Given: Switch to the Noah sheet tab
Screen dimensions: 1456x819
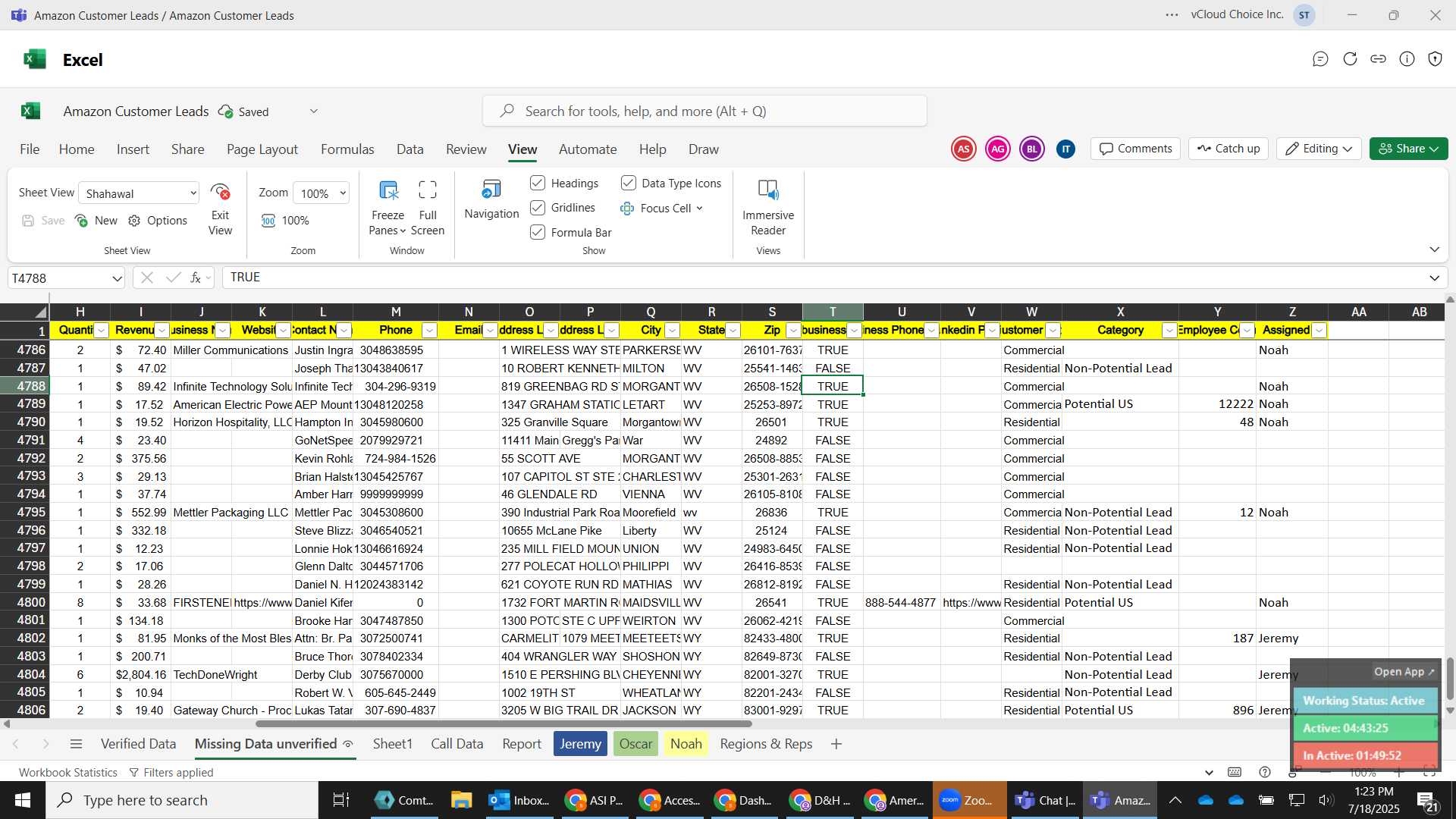Looking at the screenshot, I should (x=686, y=744).
